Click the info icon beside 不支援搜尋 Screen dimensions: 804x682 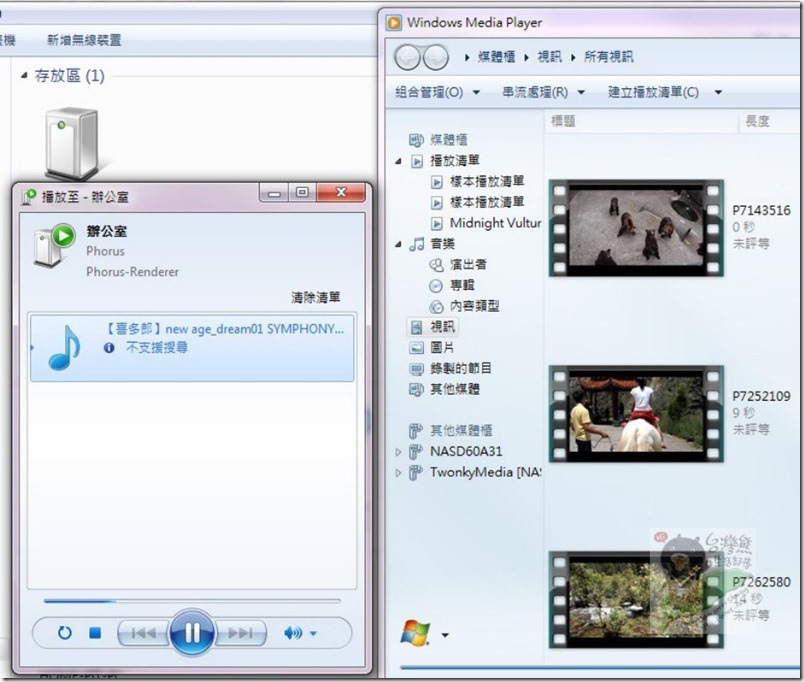pos(109,348)
